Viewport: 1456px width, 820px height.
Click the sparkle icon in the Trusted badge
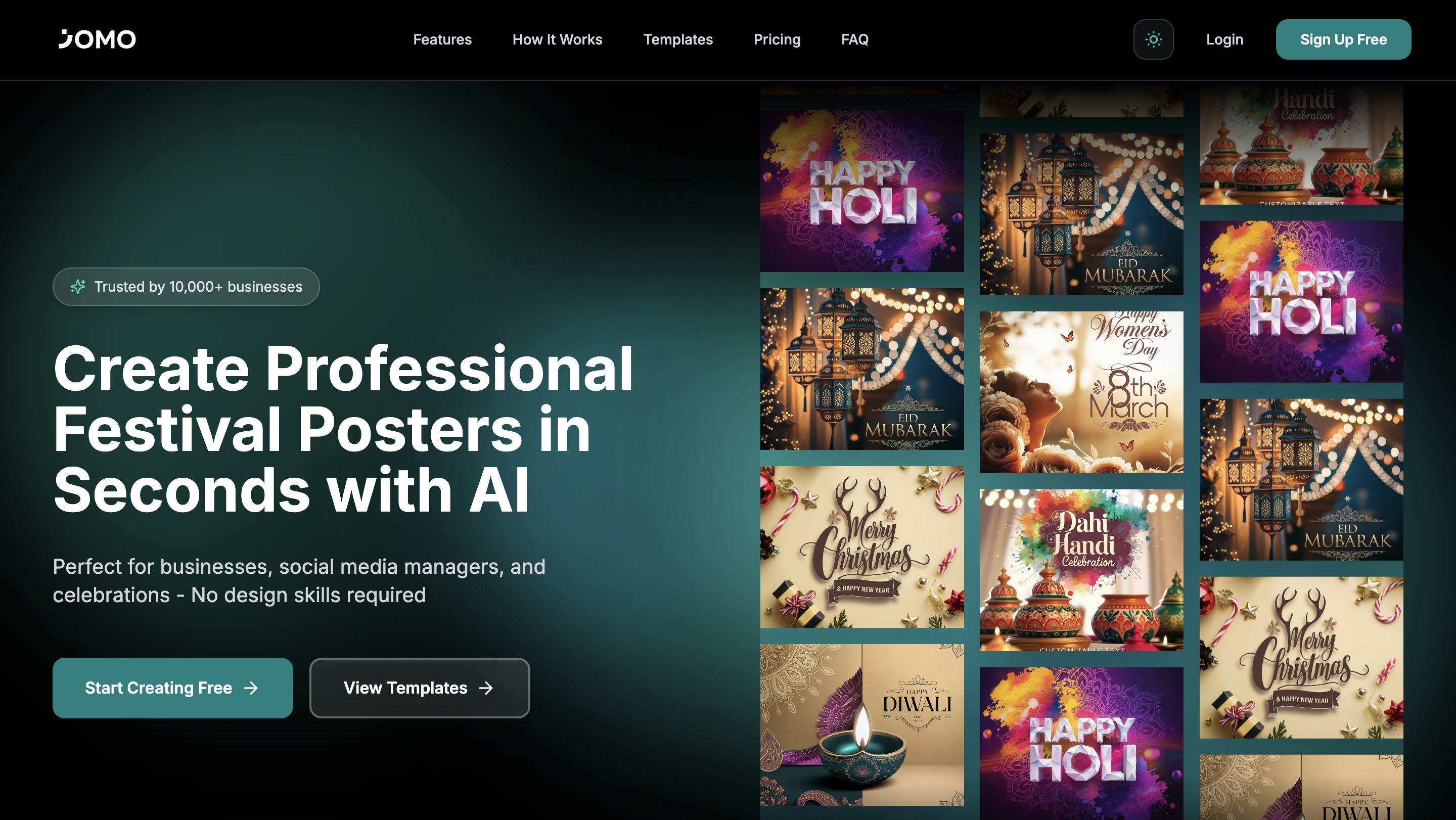pyautogui.click(x=78, y=287)
